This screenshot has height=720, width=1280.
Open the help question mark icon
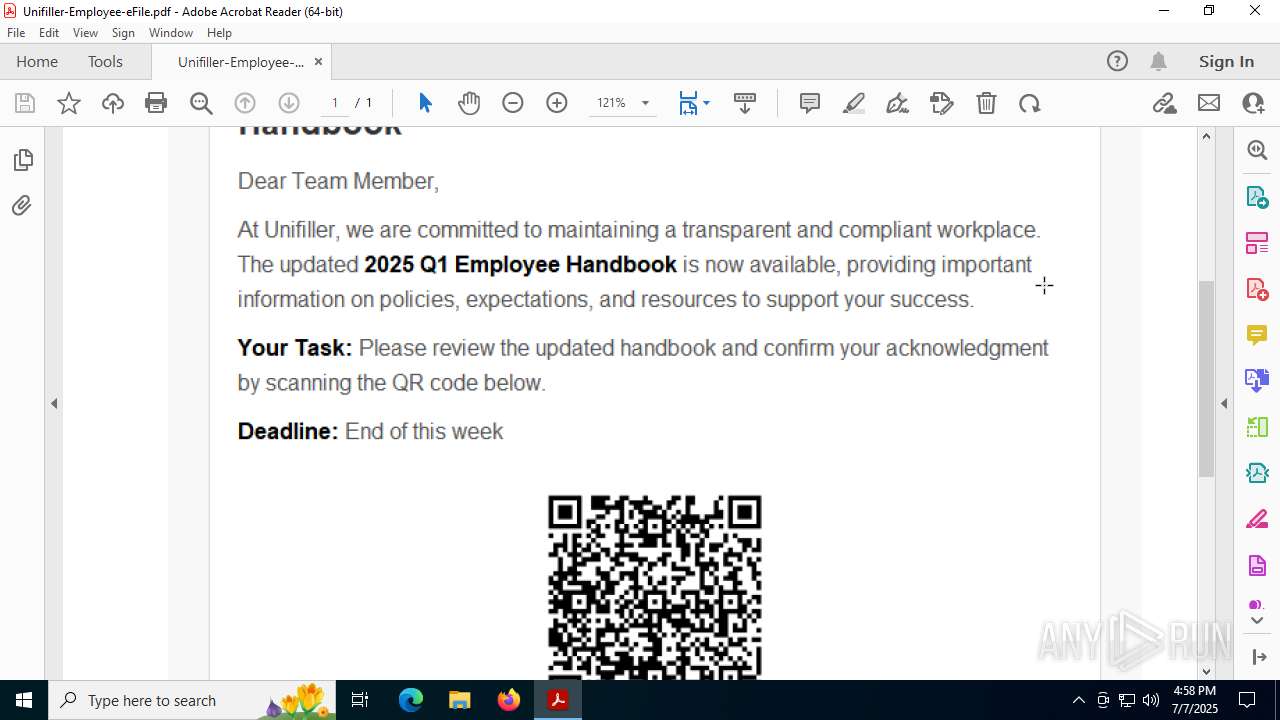(x=1117, y=61)
